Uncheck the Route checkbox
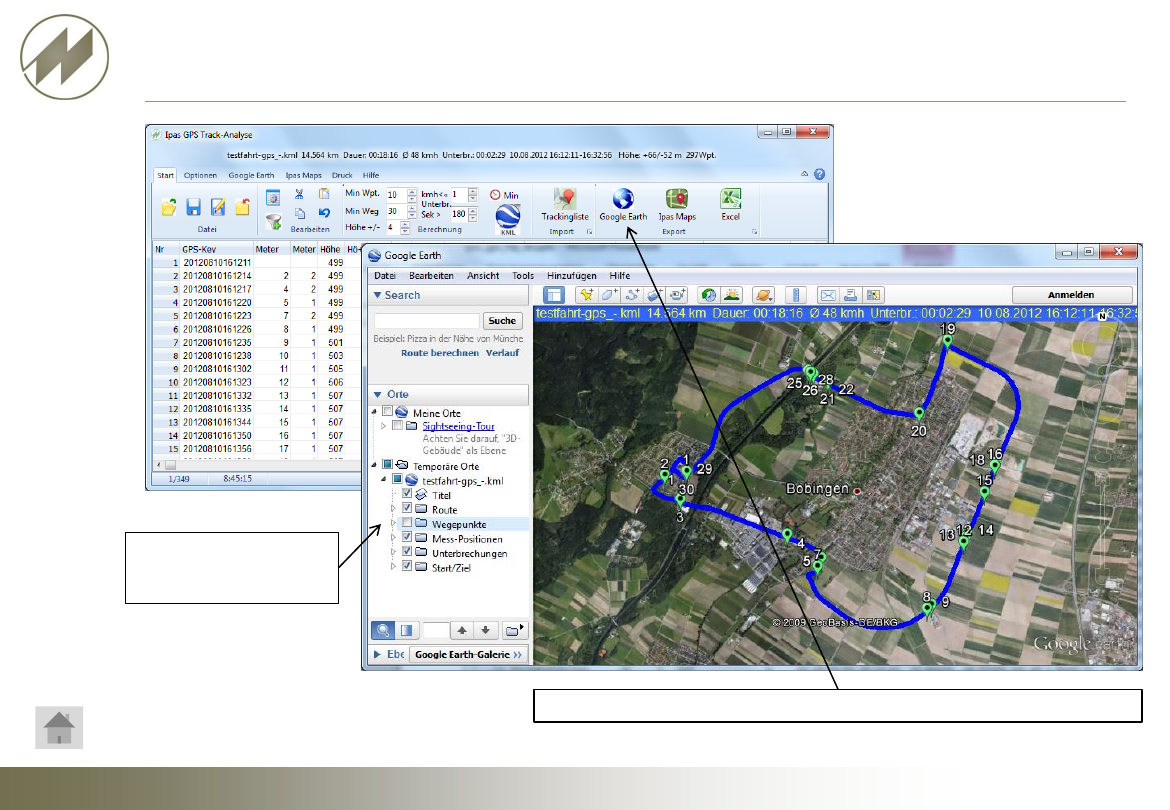1170x810 pixels. pos(407,508)
